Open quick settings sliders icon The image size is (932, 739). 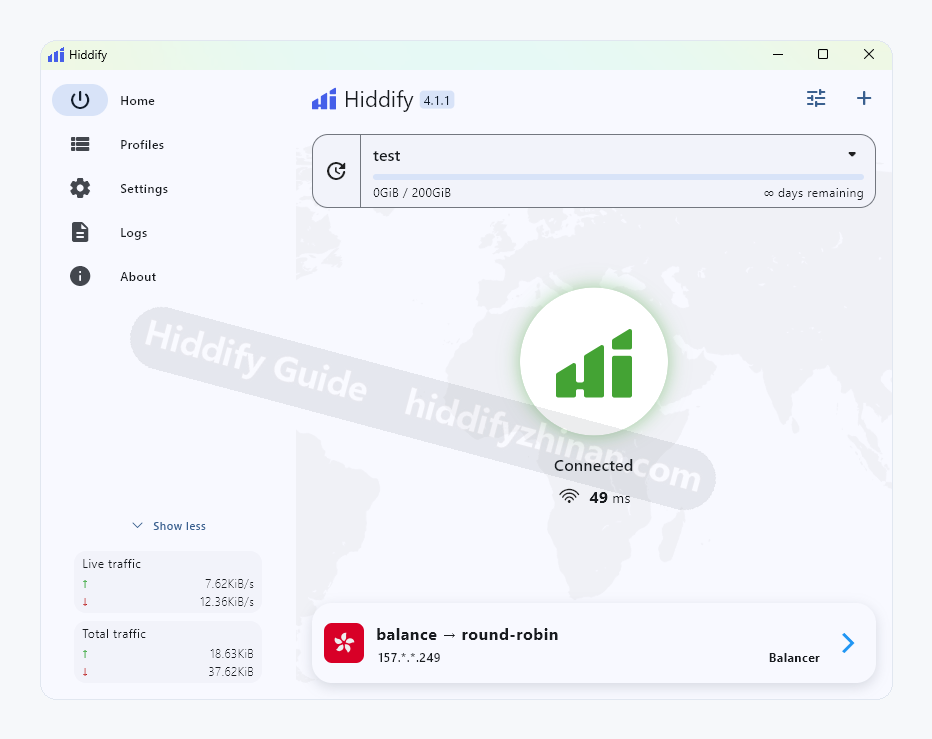[816, 98]
